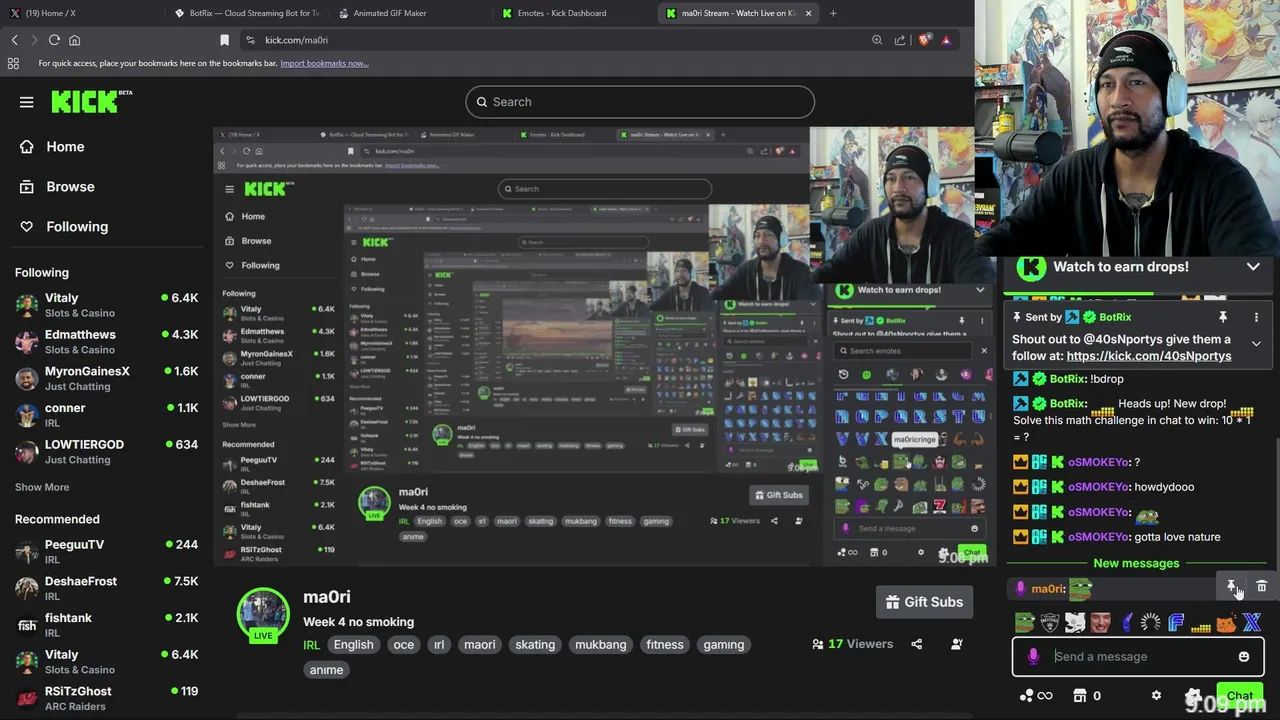Viewport: 1280px width, 720px height.
Task: Focus the Send a message input
Action: (1140, 657)
